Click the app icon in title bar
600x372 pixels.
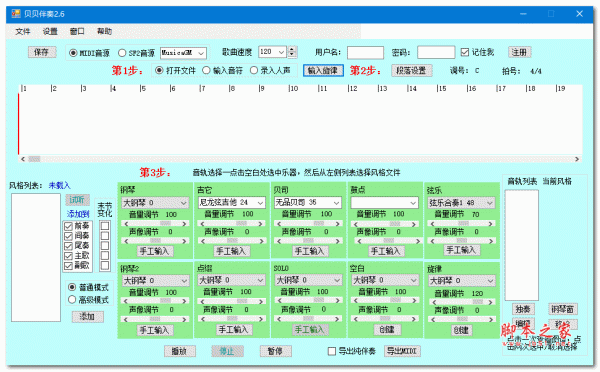16,14
